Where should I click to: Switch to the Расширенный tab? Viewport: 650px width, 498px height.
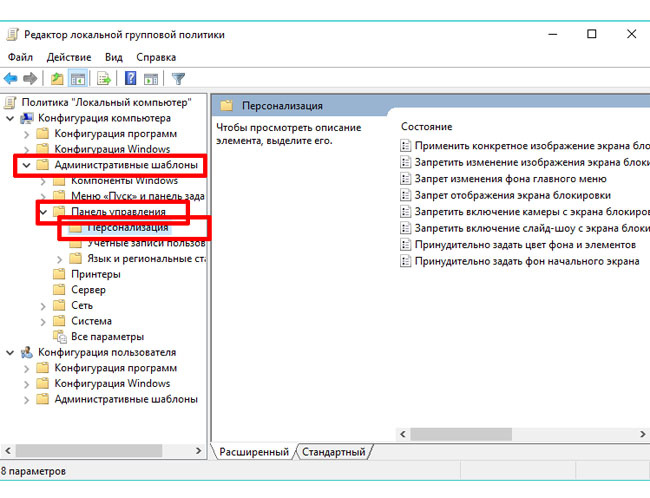(x=254, y=452)
